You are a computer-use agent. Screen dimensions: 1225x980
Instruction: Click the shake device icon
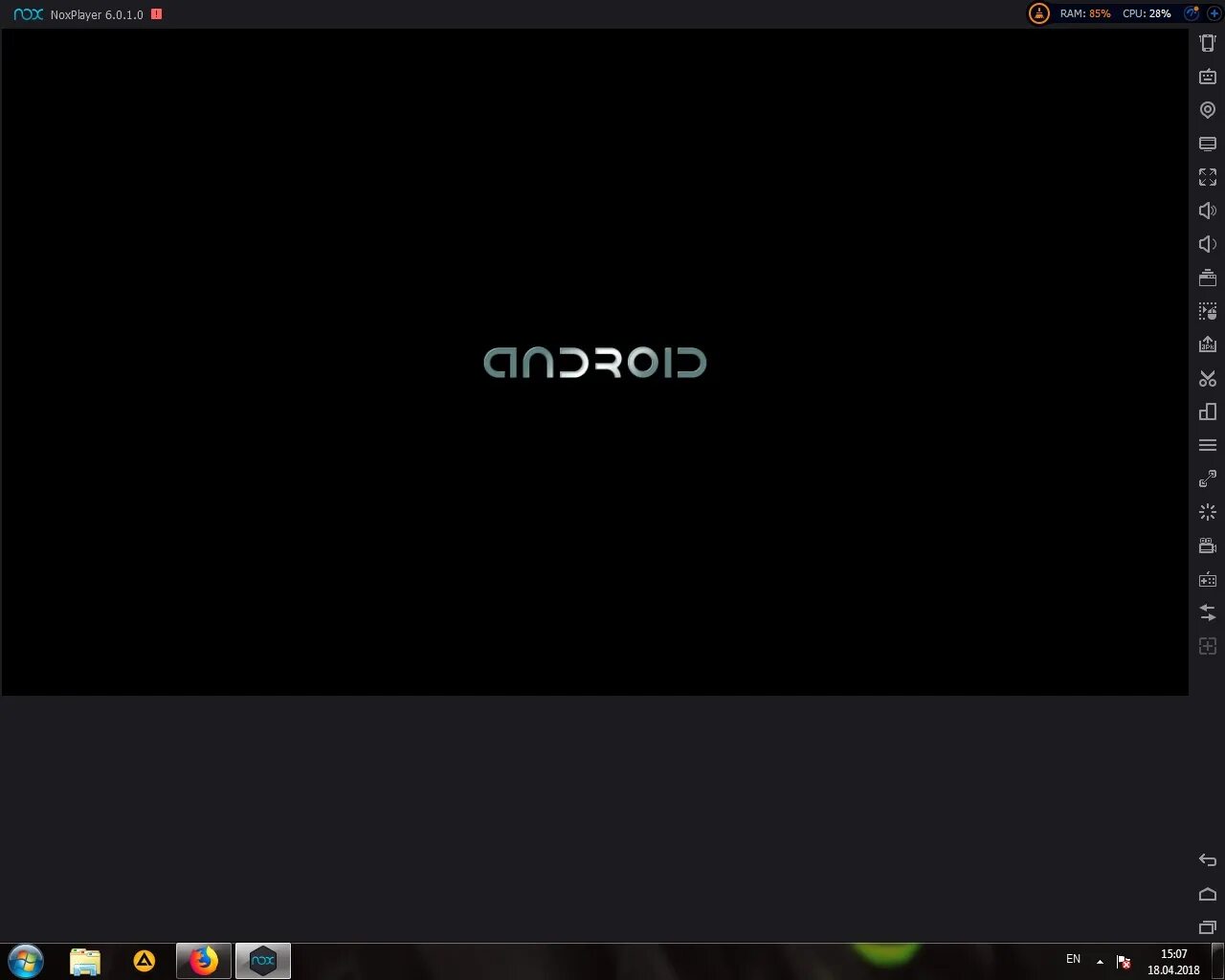pyautogui.click(x=1208, y=43)
